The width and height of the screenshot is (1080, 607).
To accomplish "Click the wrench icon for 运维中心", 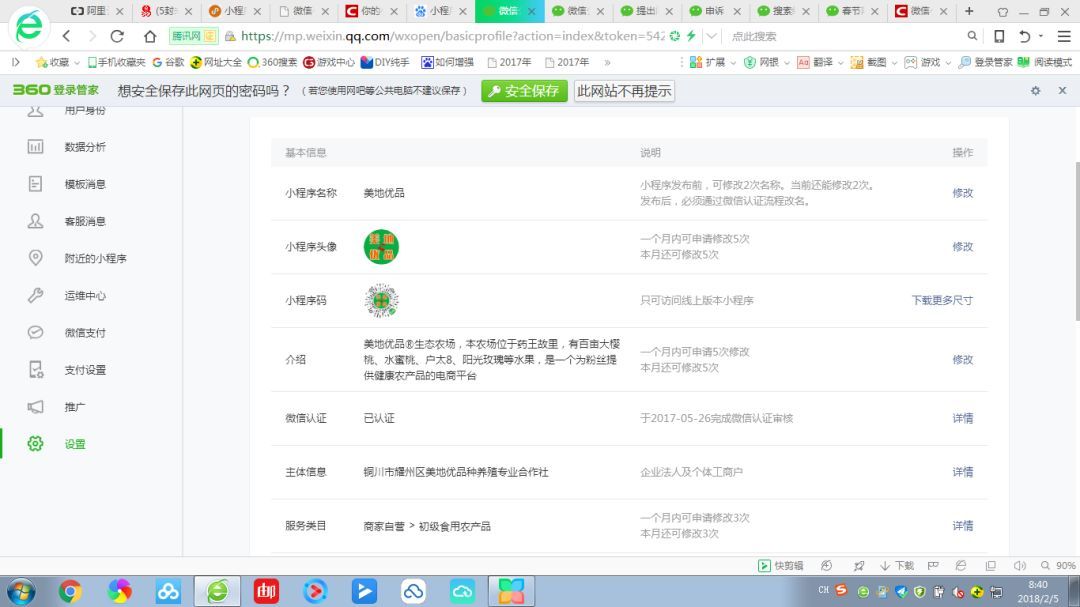I will pos(35,296).
